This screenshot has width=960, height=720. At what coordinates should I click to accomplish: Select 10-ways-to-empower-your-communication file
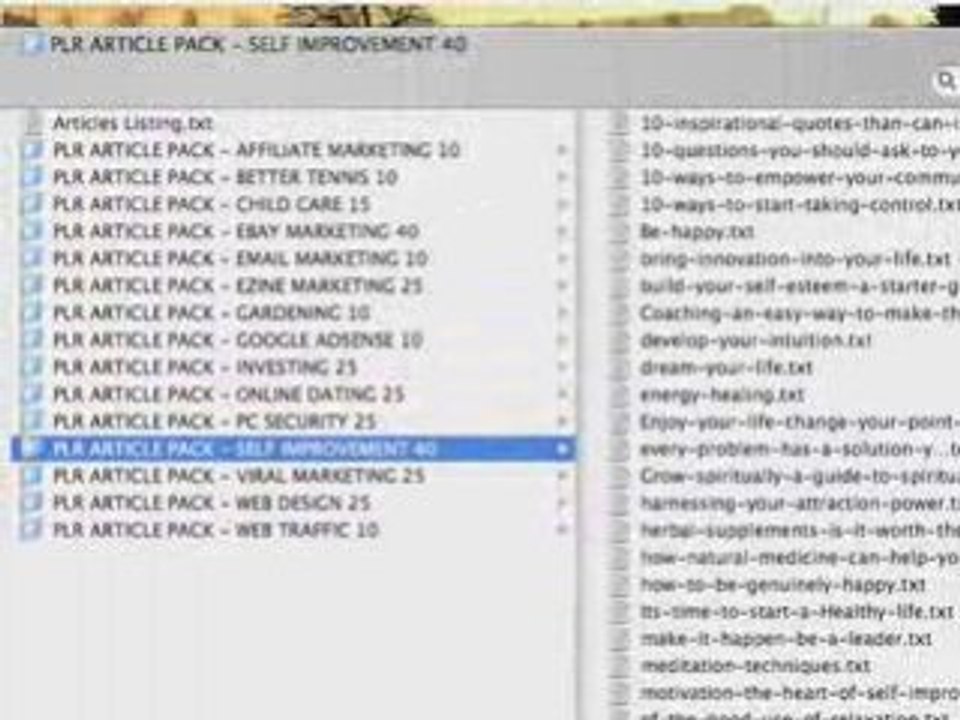pyautogui.click(x=800, y=178)
